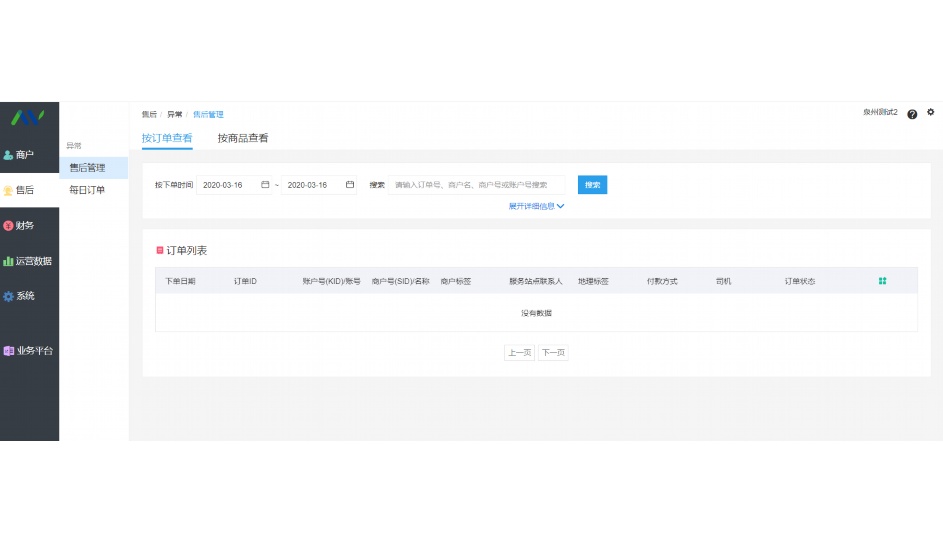Open the gear settings icon top right
943x542 pixels.
click(931, 113)
